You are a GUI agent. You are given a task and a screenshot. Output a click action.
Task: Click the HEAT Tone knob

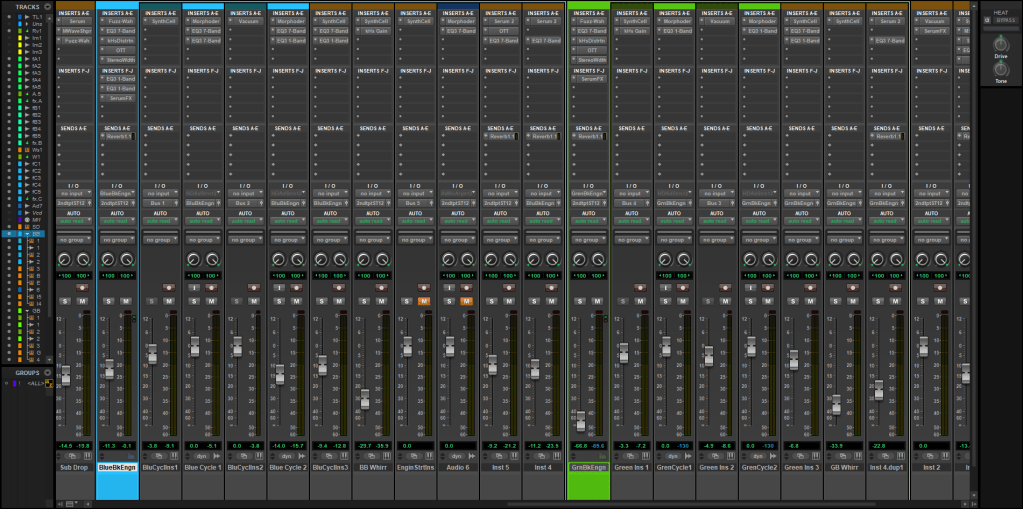pyautogui.click(x=1000, y=71)
